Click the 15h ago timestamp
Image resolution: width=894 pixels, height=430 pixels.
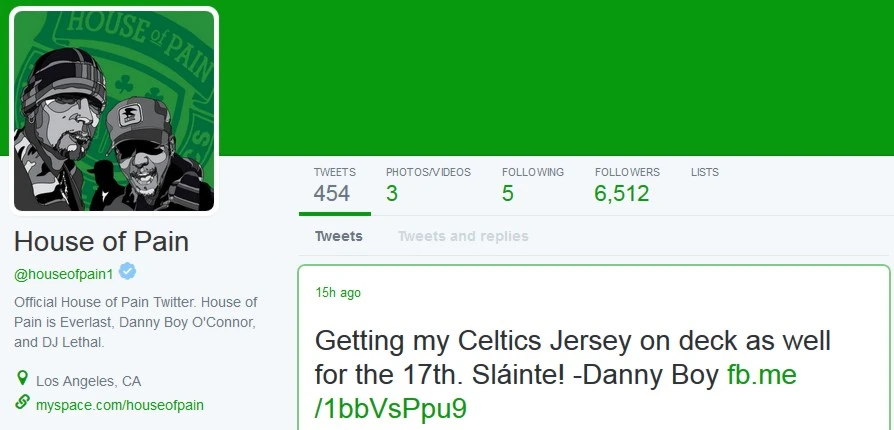tap(338, 293)
